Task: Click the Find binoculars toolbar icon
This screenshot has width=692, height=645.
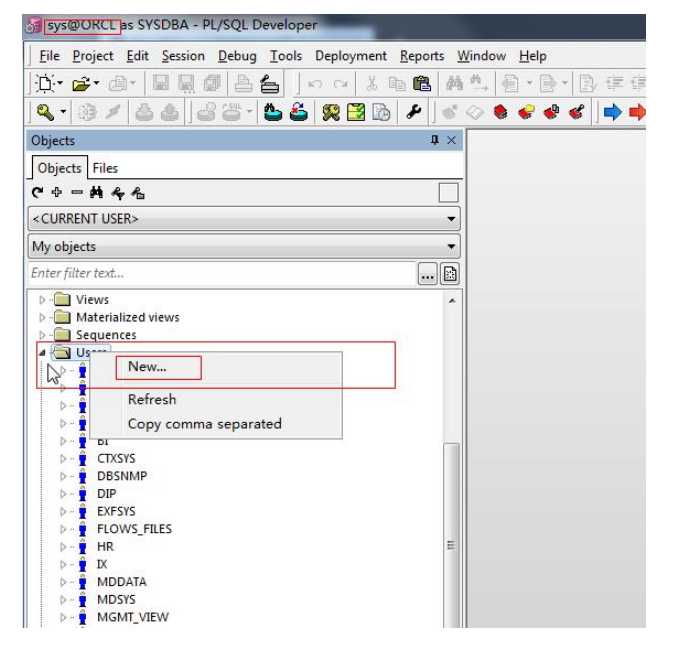Action: point(455,82)
